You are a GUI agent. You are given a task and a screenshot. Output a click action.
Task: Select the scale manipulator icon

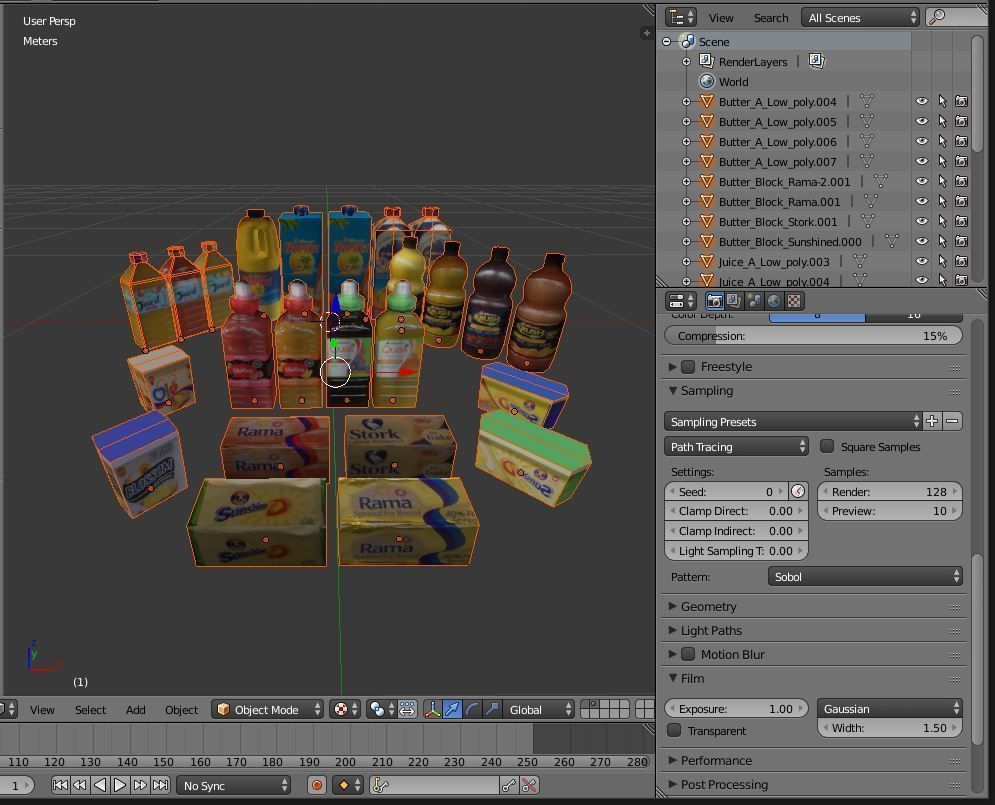[x=491, y=709]
